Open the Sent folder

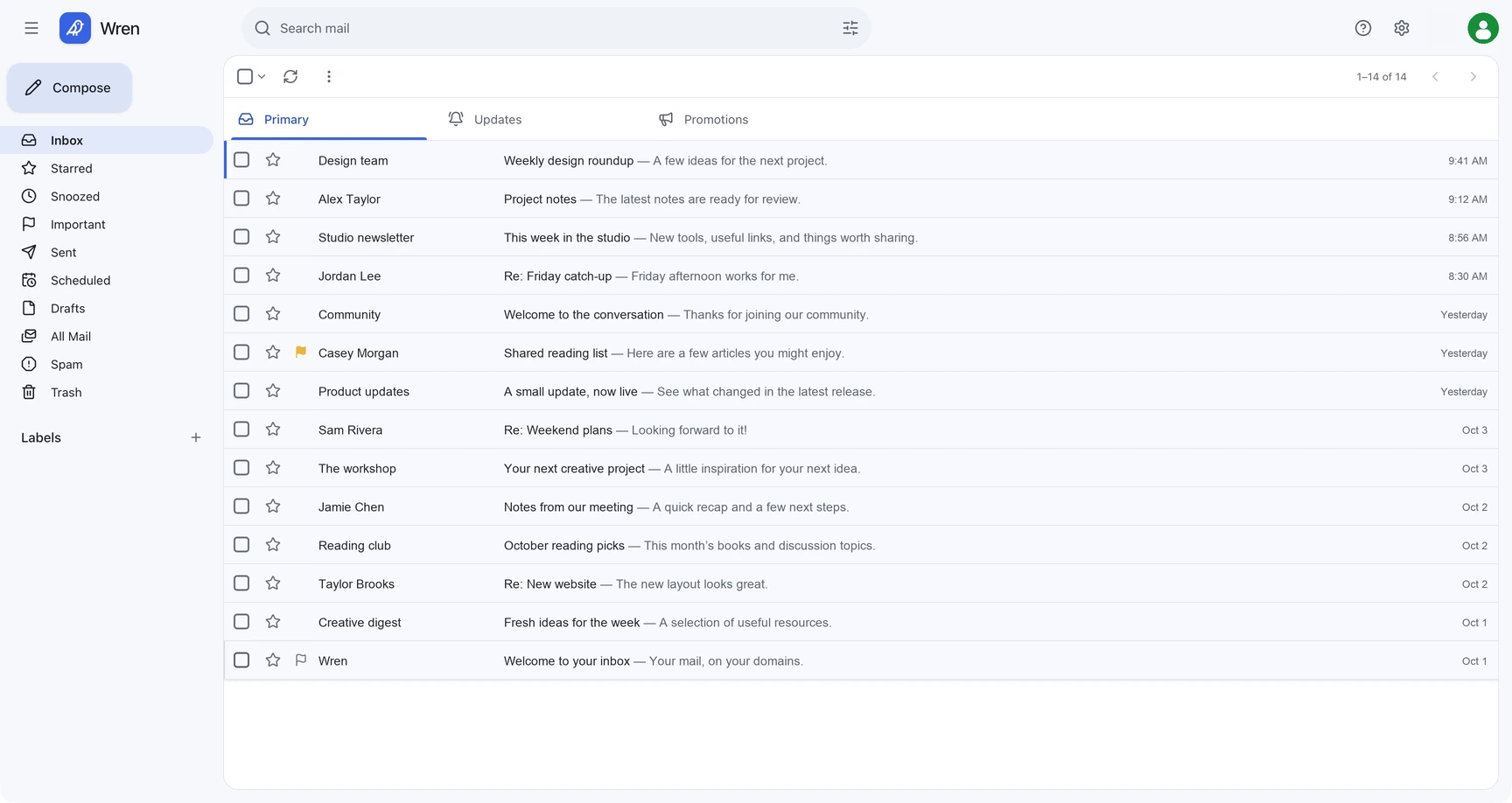point(107,252)
